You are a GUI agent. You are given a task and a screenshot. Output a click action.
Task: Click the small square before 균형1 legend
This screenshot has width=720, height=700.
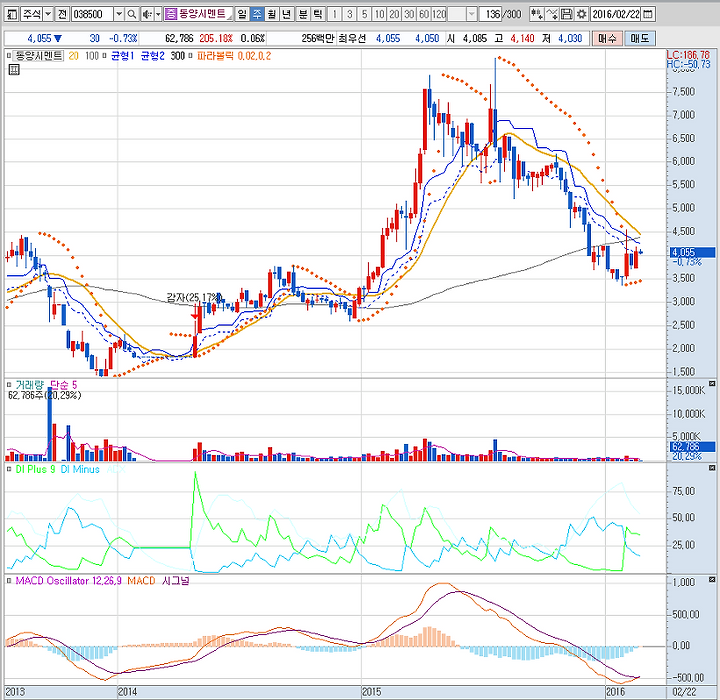105,56
